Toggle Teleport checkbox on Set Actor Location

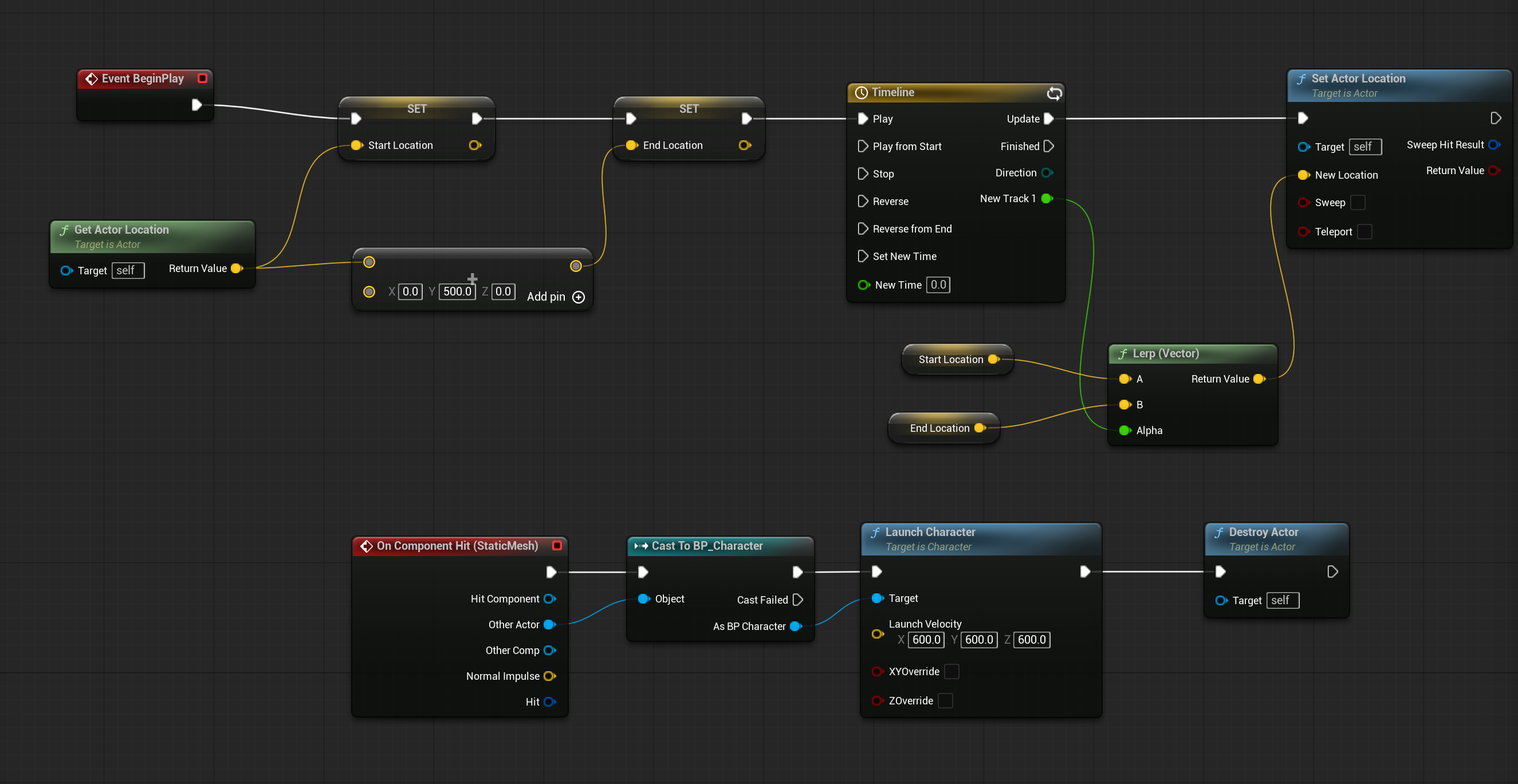coord(1365,231)
